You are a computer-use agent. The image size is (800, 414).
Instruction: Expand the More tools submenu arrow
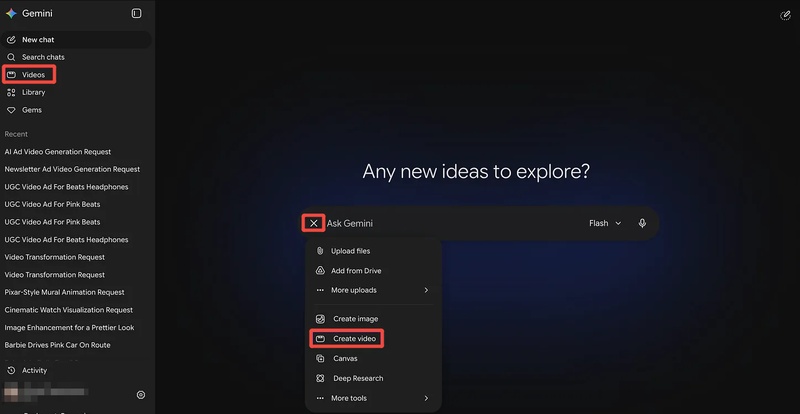(426, 398)
